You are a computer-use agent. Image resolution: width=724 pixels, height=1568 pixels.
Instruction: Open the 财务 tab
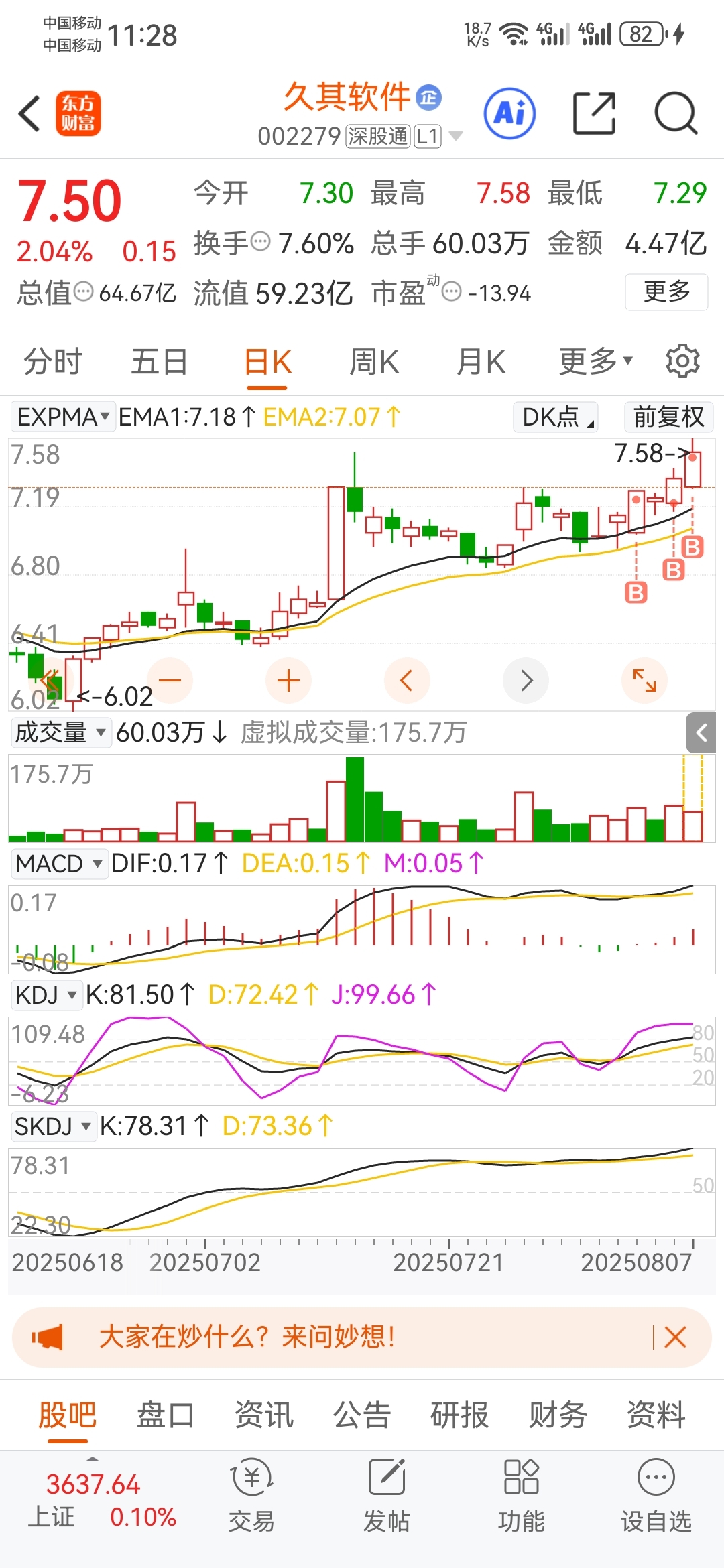click(x=558, y=1415)
